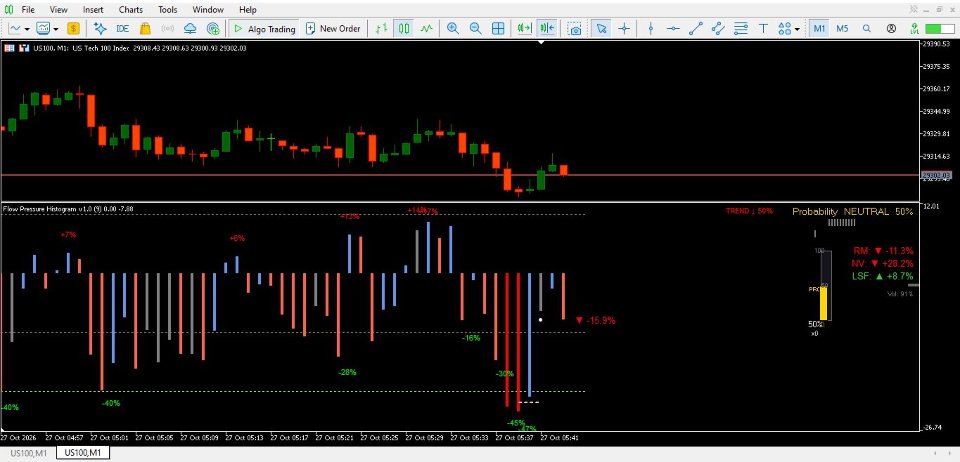Viewport: 960px width, 462px height.
Task: Expand the profiles dropdown arrow
Action: point(56,29)
